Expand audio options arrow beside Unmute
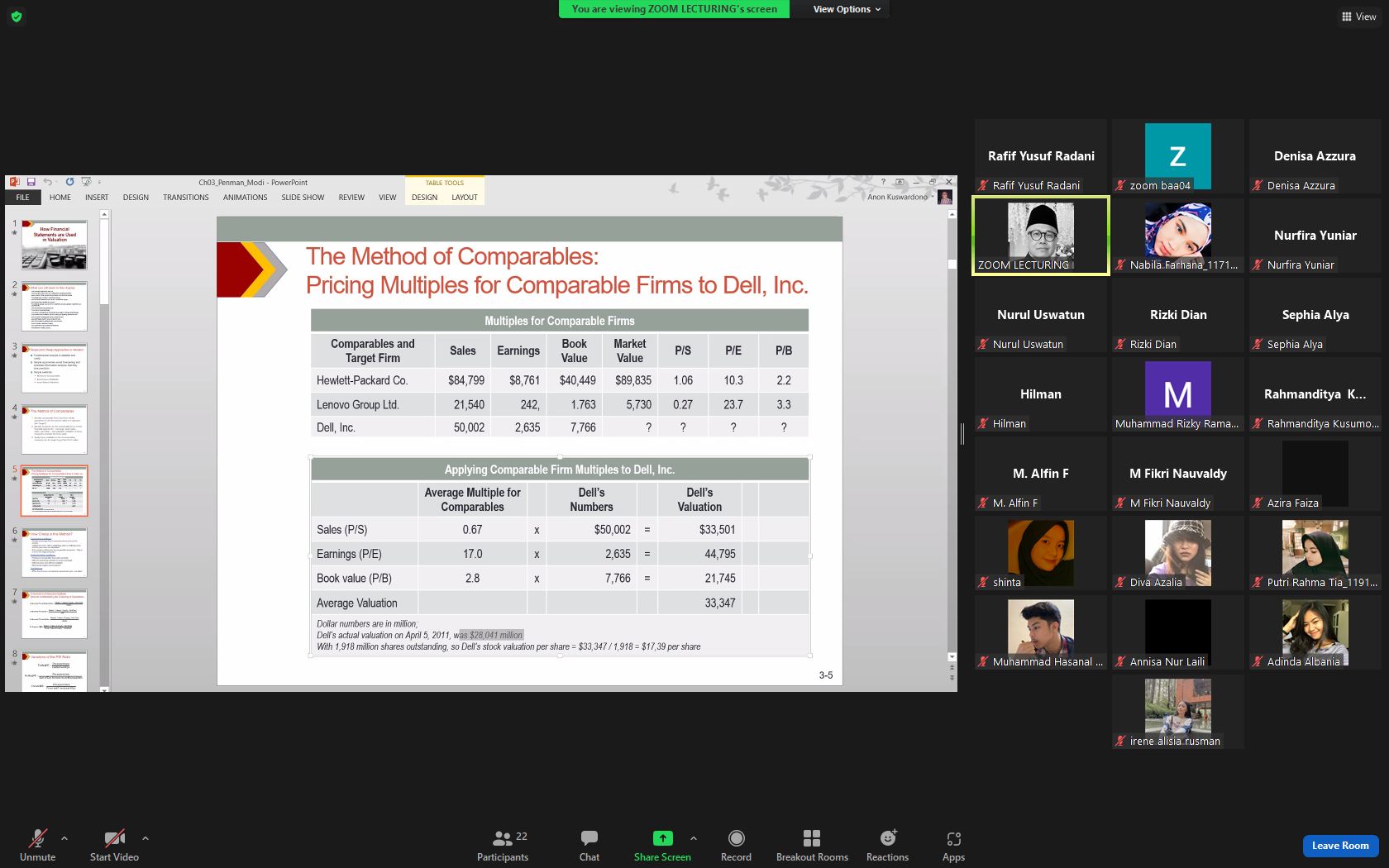 (64, 838)
